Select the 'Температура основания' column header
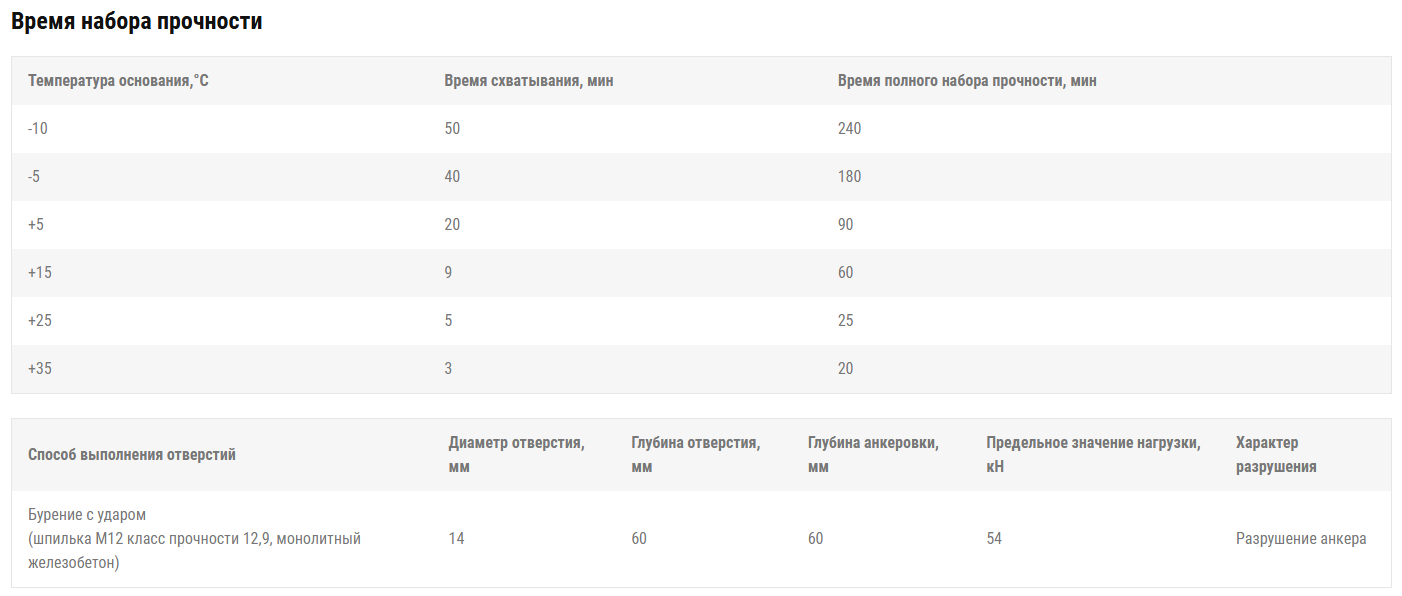 (x=118, y=81)
